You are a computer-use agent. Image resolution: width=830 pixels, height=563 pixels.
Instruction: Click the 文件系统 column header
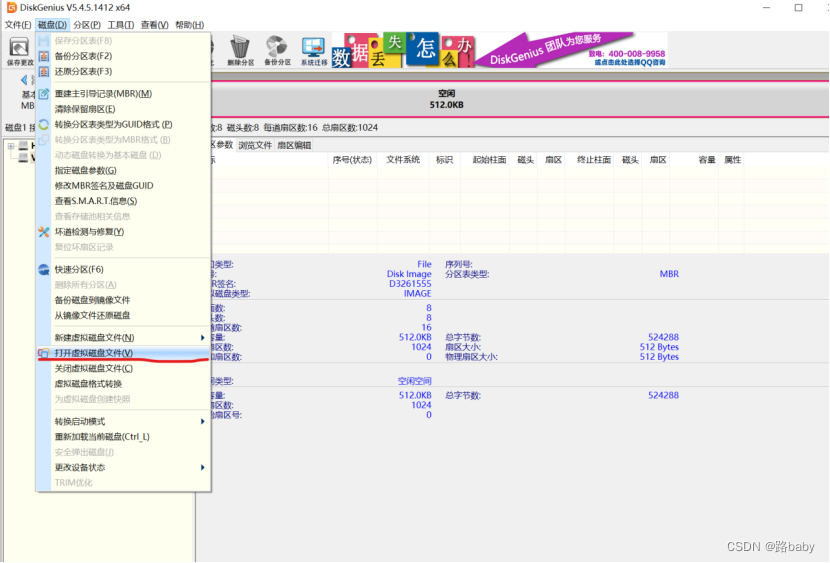(x=403, y=159)
